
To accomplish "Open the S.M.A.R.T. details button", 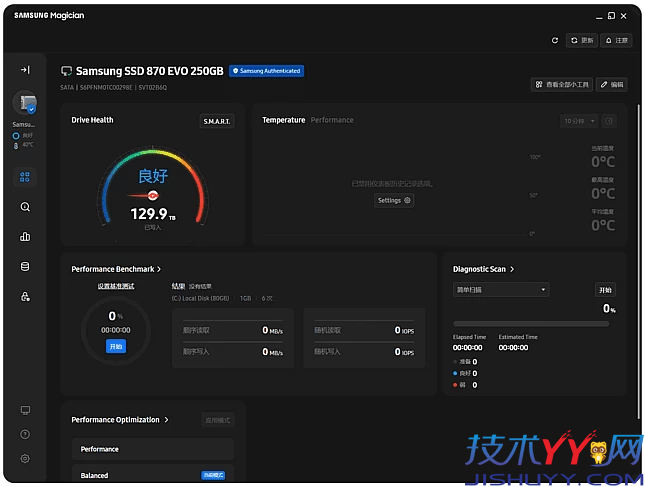I will click(x=217, y=121).
